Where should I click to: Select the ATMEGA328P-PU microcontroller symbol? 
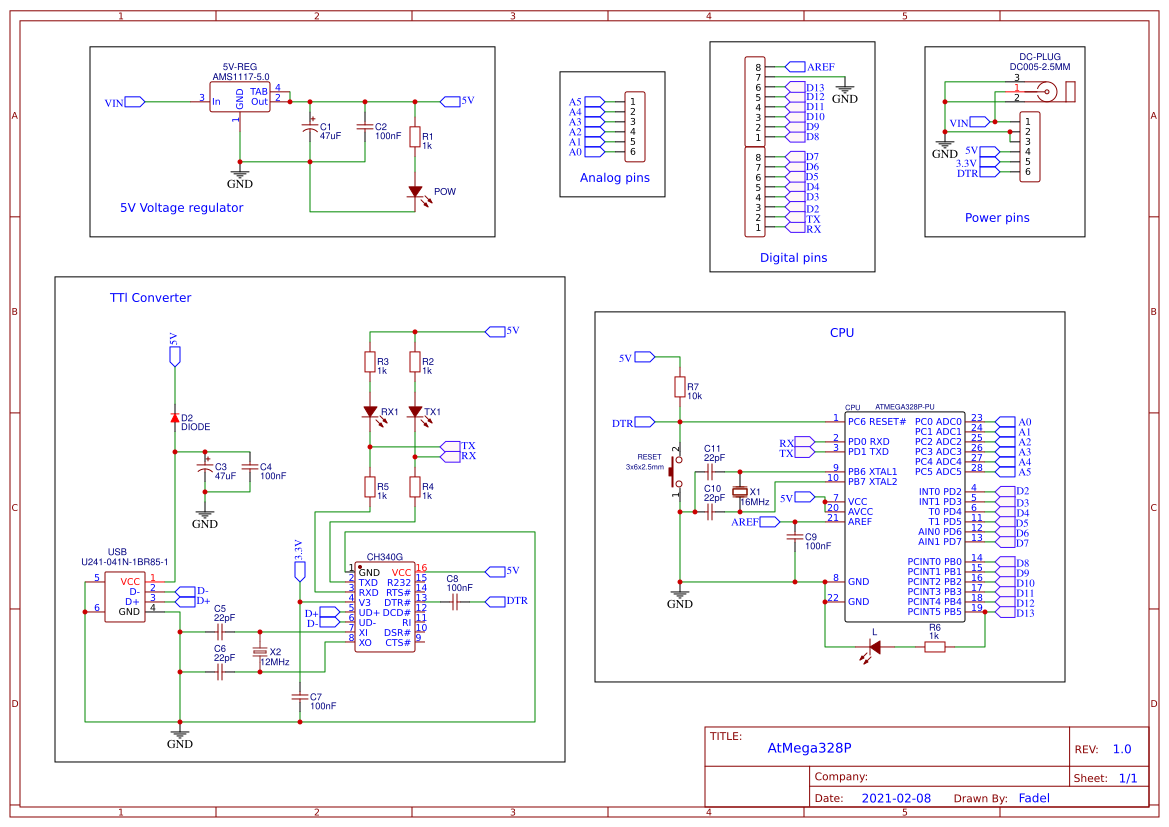905,515
